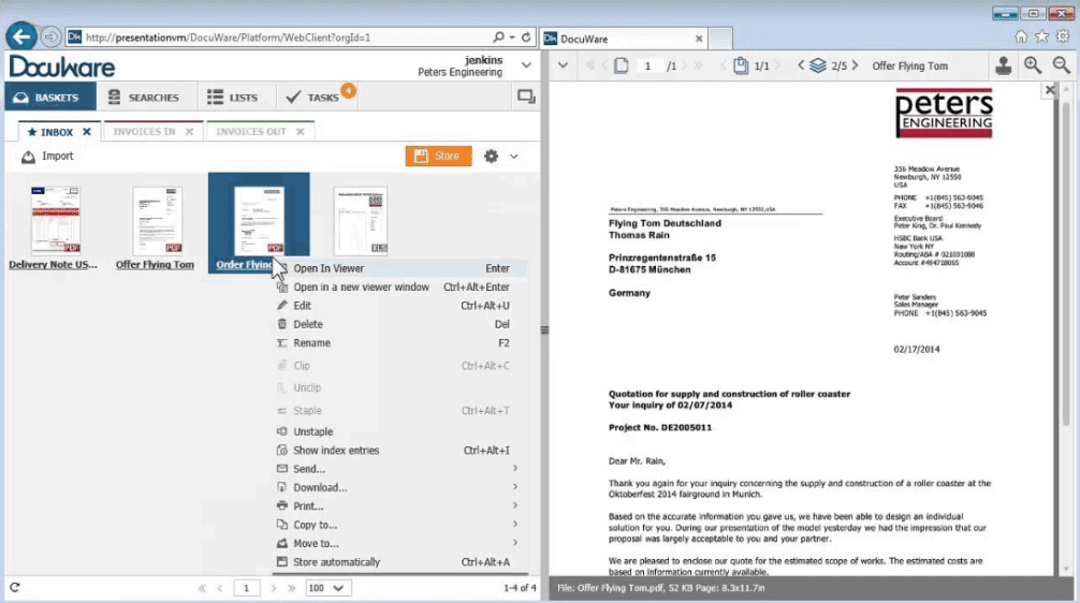Open the viewer toolbar chevron dropdown
The image size is (1080, 603).
(562, 65)
